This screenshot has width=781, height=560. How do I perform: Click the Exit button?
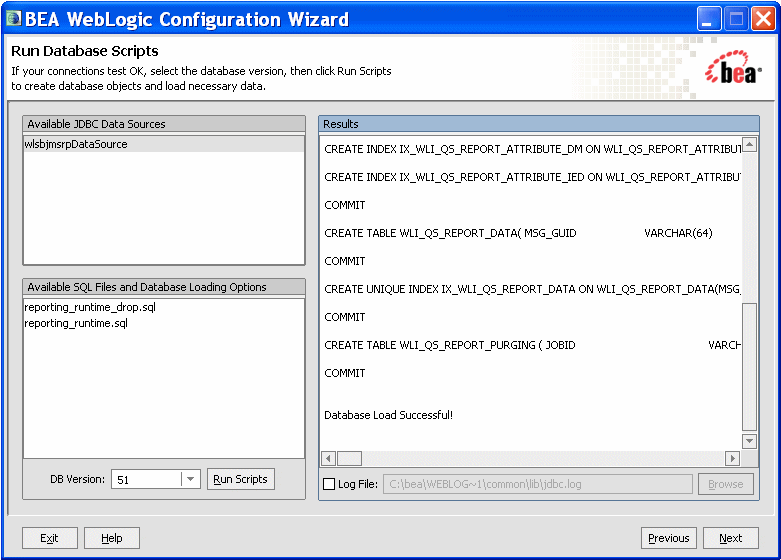[x=49, y=538]
